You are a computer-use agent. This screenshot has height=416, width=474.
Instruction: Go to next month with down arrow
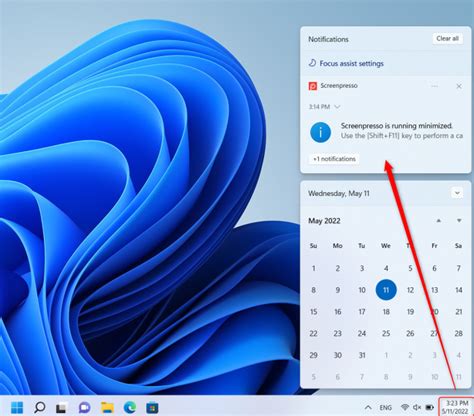(x=459, y=221)
